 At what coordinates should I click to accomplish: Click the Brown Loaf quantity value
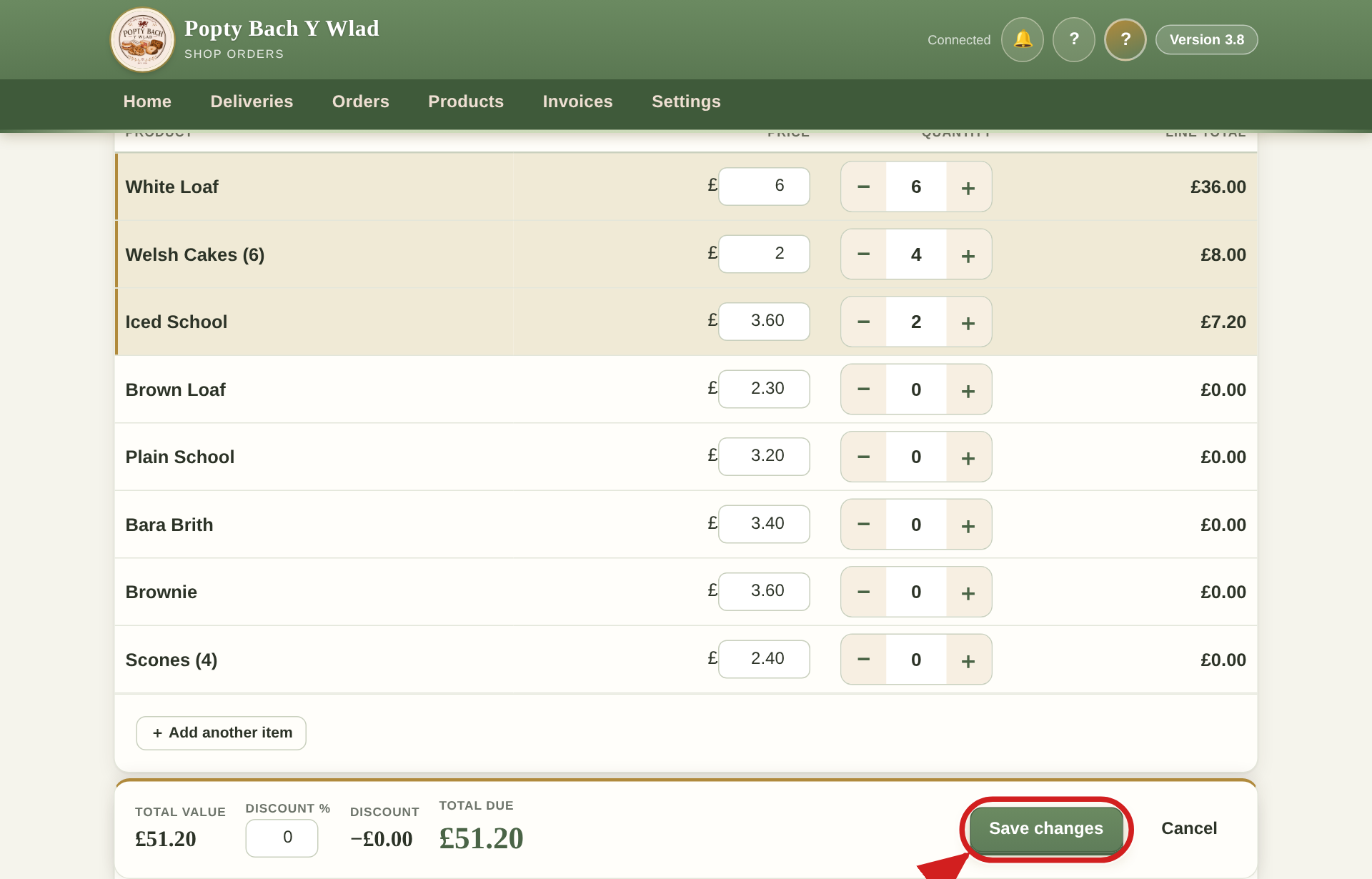point(916,389)
